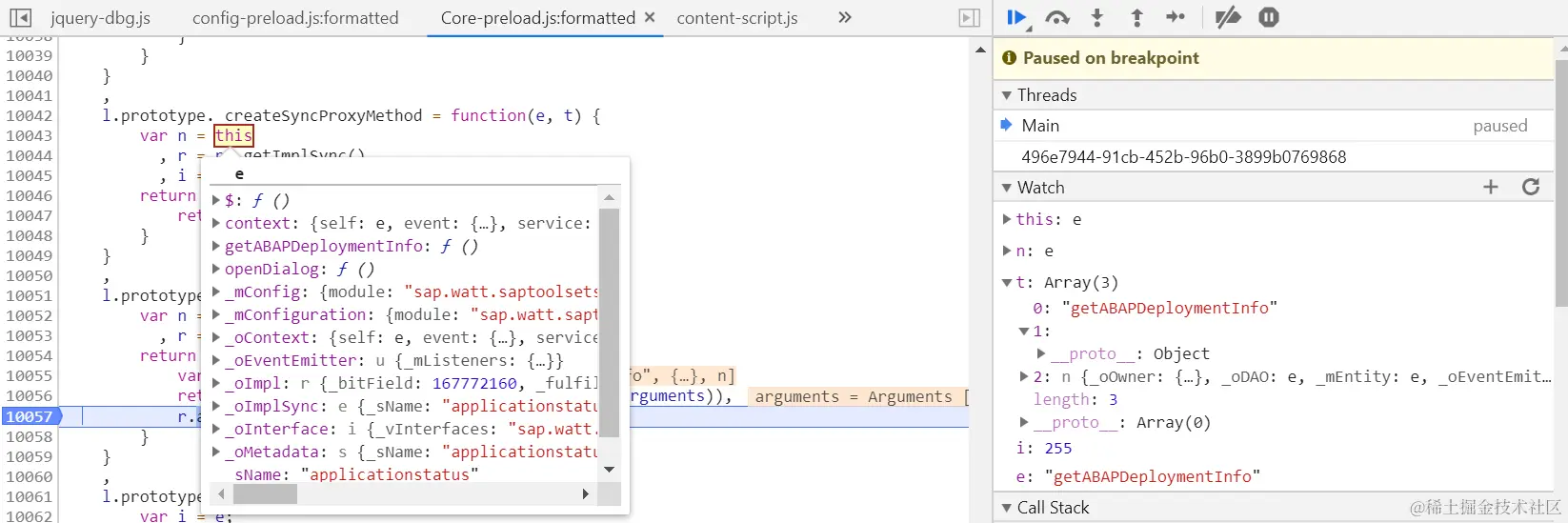The width and height of the screenshot is (1568, 523).
Task: Expand the 'this: e' watch entry
Action: tap(1007, 219)
